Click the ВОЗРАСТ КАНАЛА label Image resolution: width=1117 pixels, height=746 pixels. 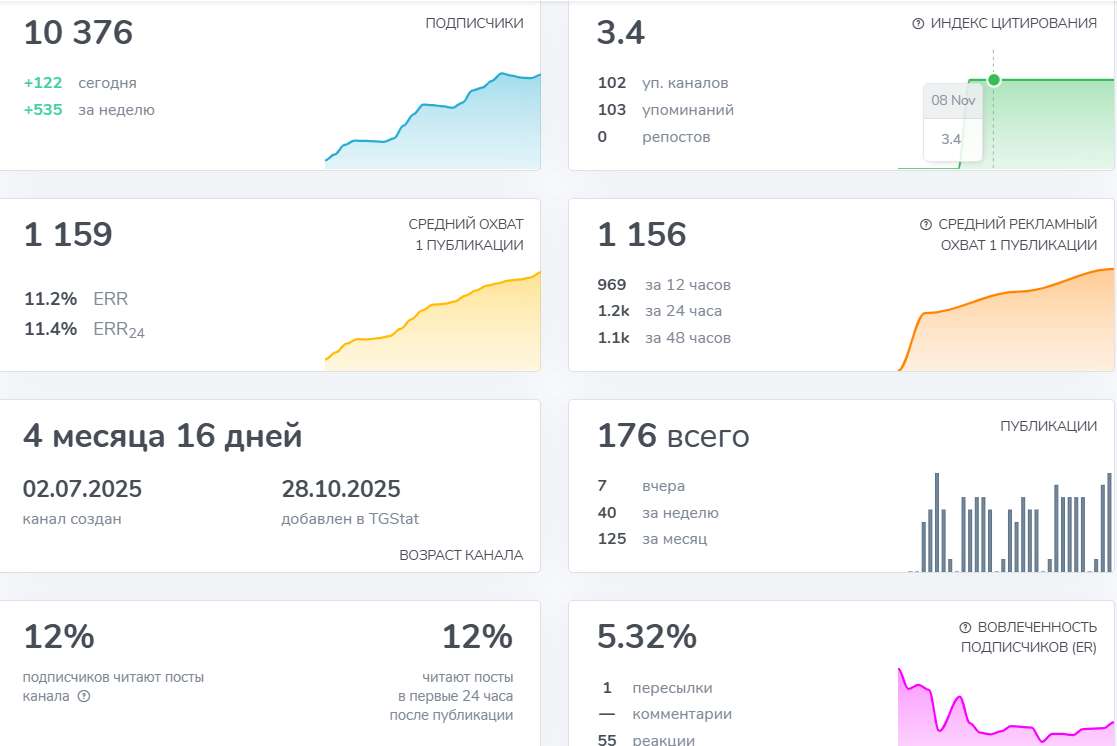tap(461, 555)
